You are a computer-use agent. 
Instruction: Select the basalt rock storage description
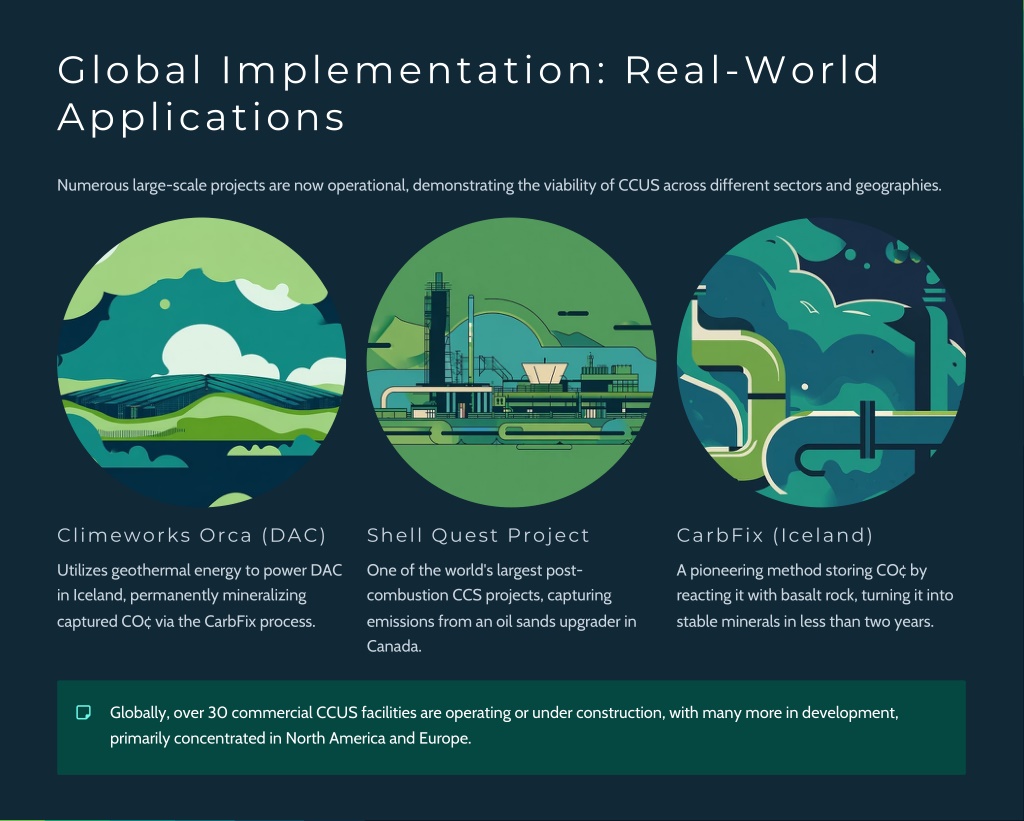point(815,595)
